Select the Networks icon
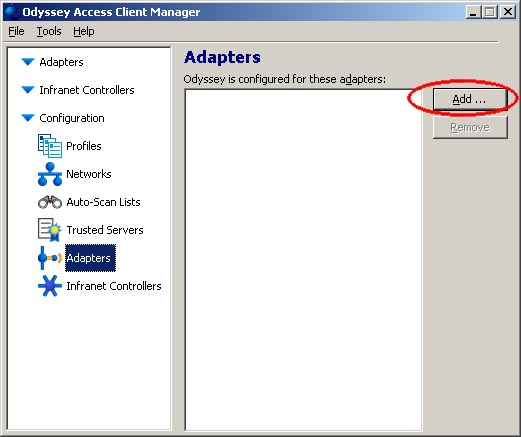The height and width of the screenshot is (437, 521). point(50,174)
